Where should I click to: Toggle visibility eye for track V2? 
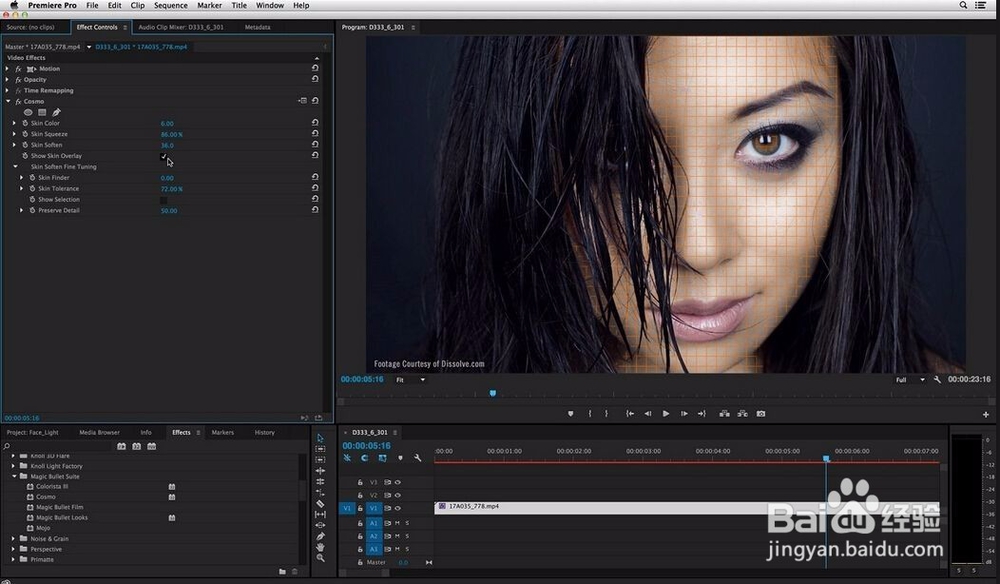[398, 495]
